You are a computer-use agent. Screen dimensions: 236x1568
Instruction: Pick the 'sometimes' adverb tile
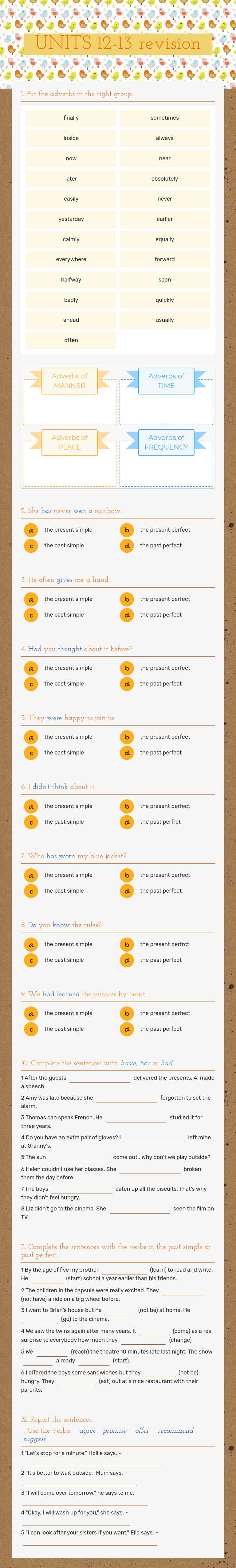coord(165,118)
